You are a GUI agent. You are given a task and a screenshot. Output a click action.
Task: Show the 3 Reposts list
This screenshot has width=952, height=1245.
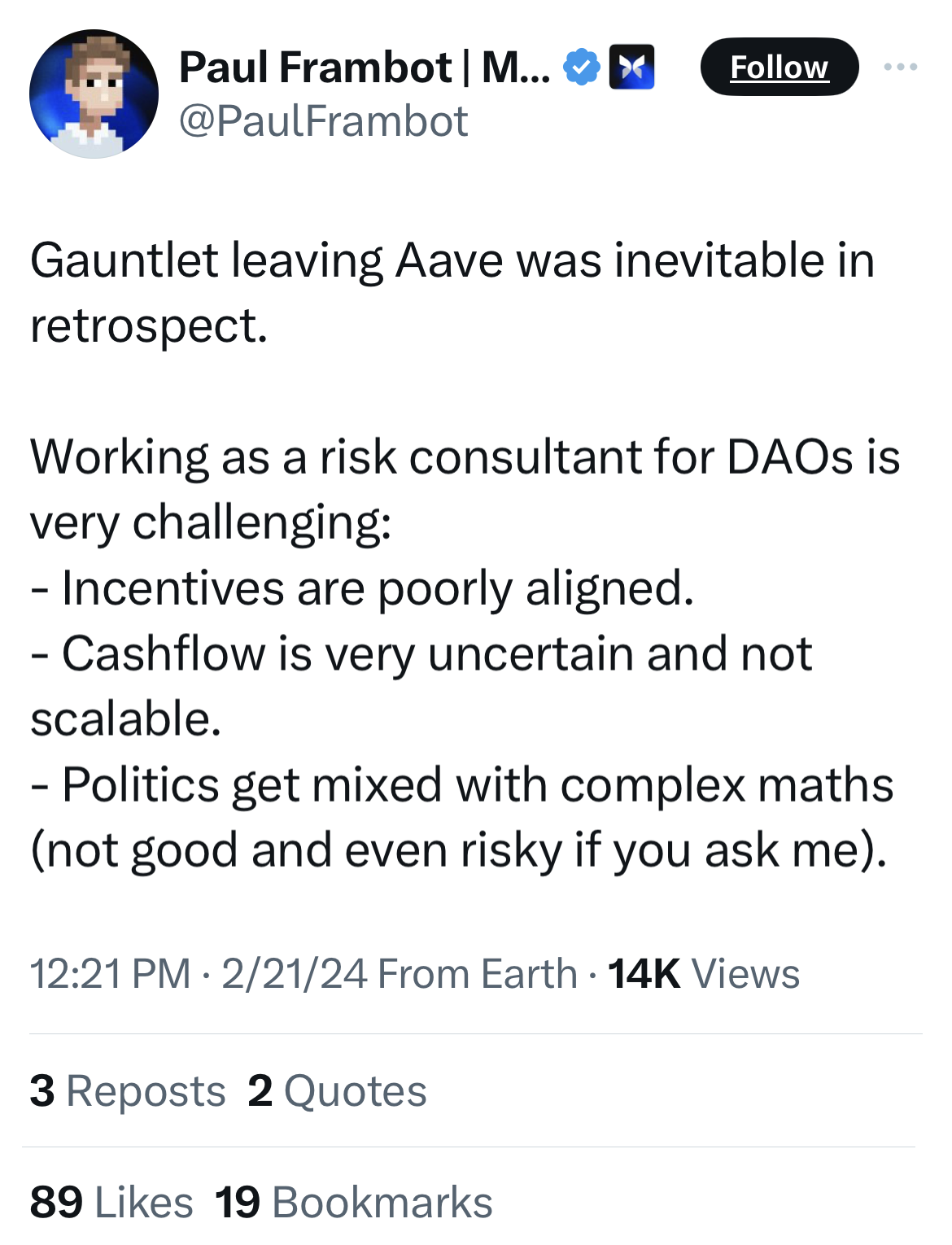[x=128, y=1091]
